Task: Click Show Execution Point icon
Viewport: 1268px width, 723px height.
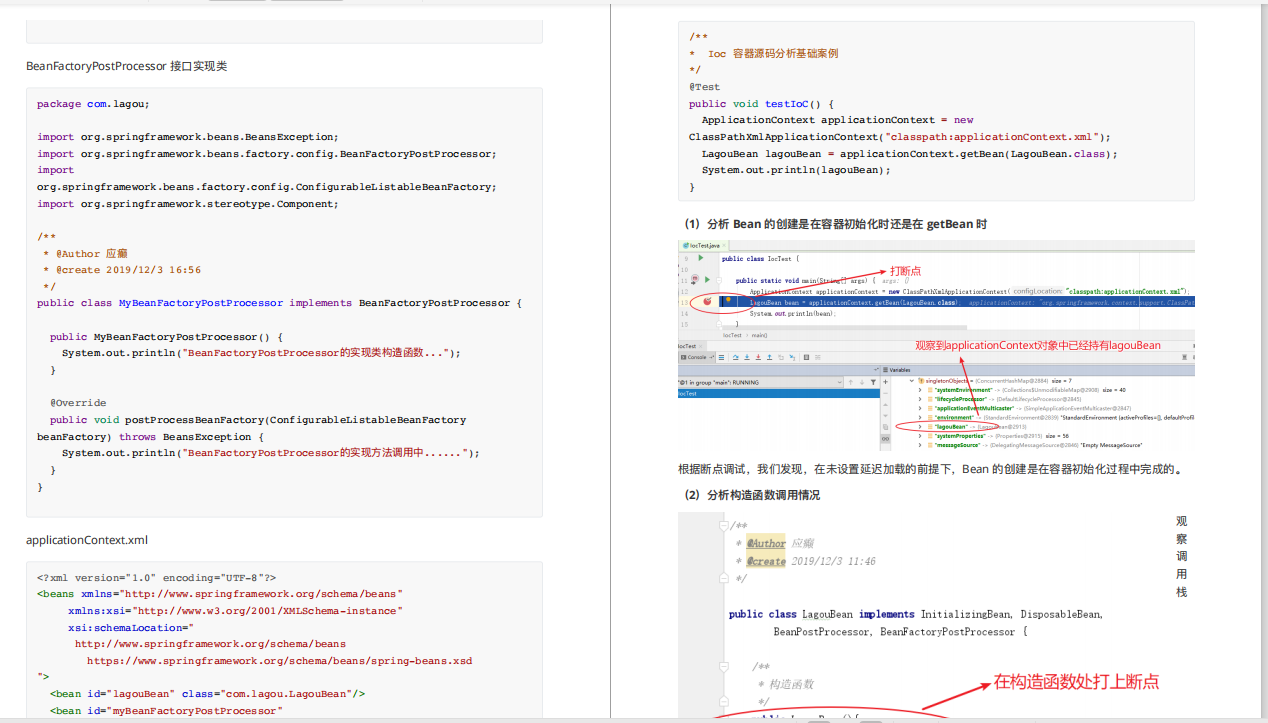Action: (721, 357)
